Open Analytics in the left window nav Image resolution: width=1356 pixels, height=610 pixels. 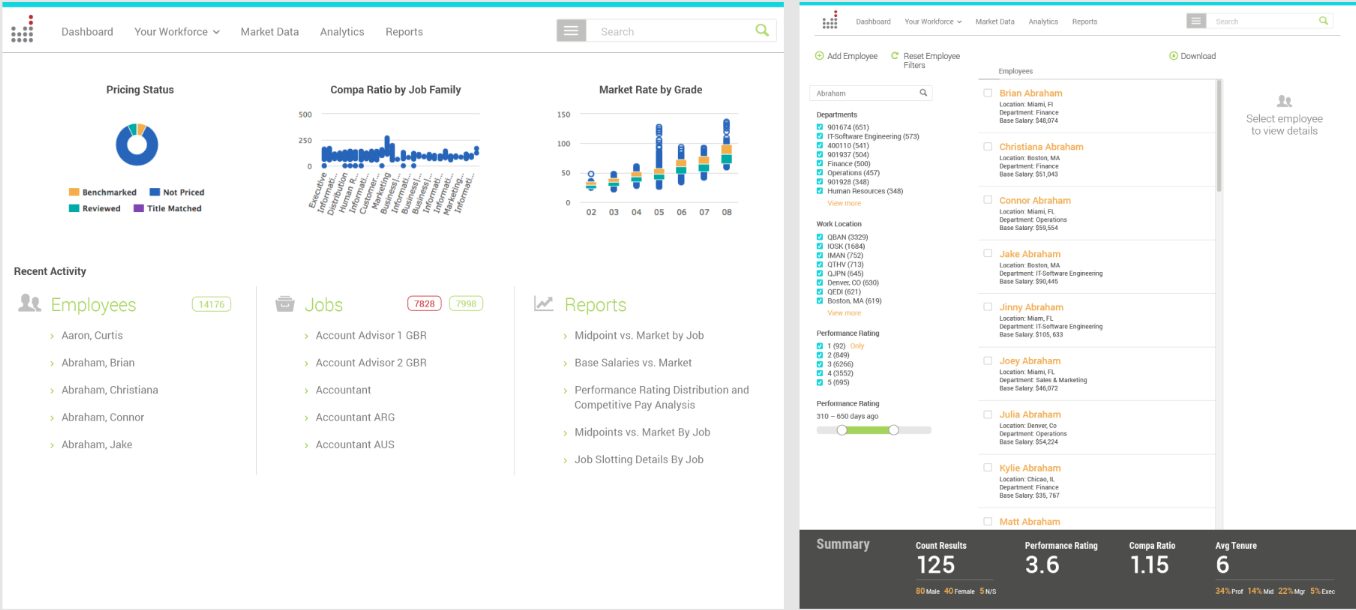pyautogui.click(x=342, y=32)
